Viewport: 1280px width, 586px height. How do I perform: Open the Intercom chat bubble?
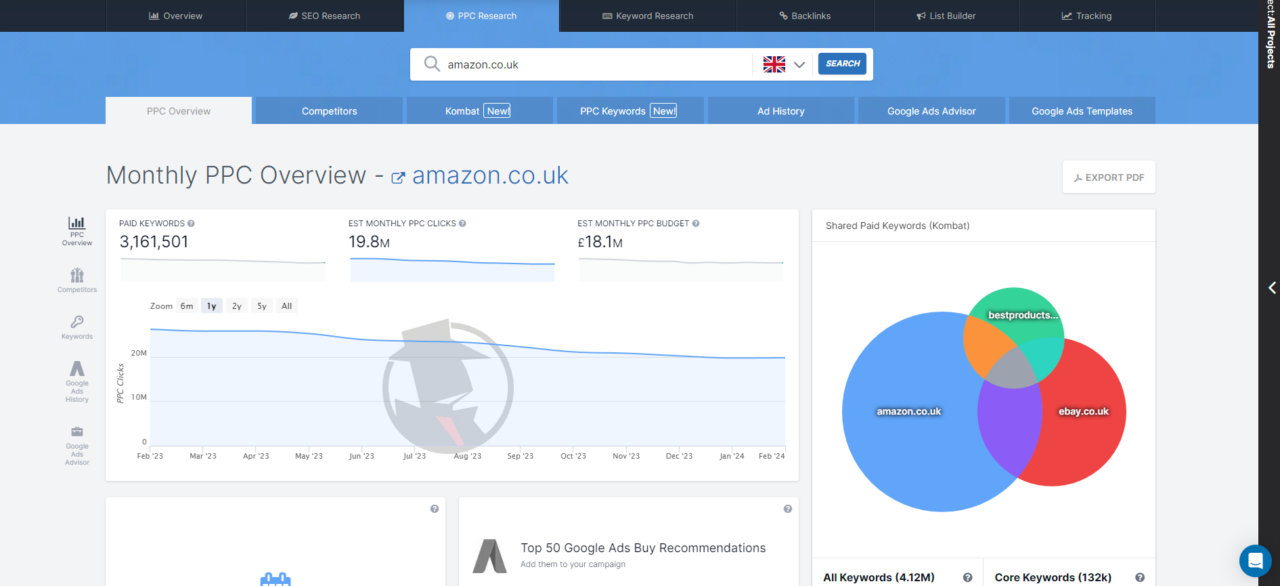coord(1255,561)
